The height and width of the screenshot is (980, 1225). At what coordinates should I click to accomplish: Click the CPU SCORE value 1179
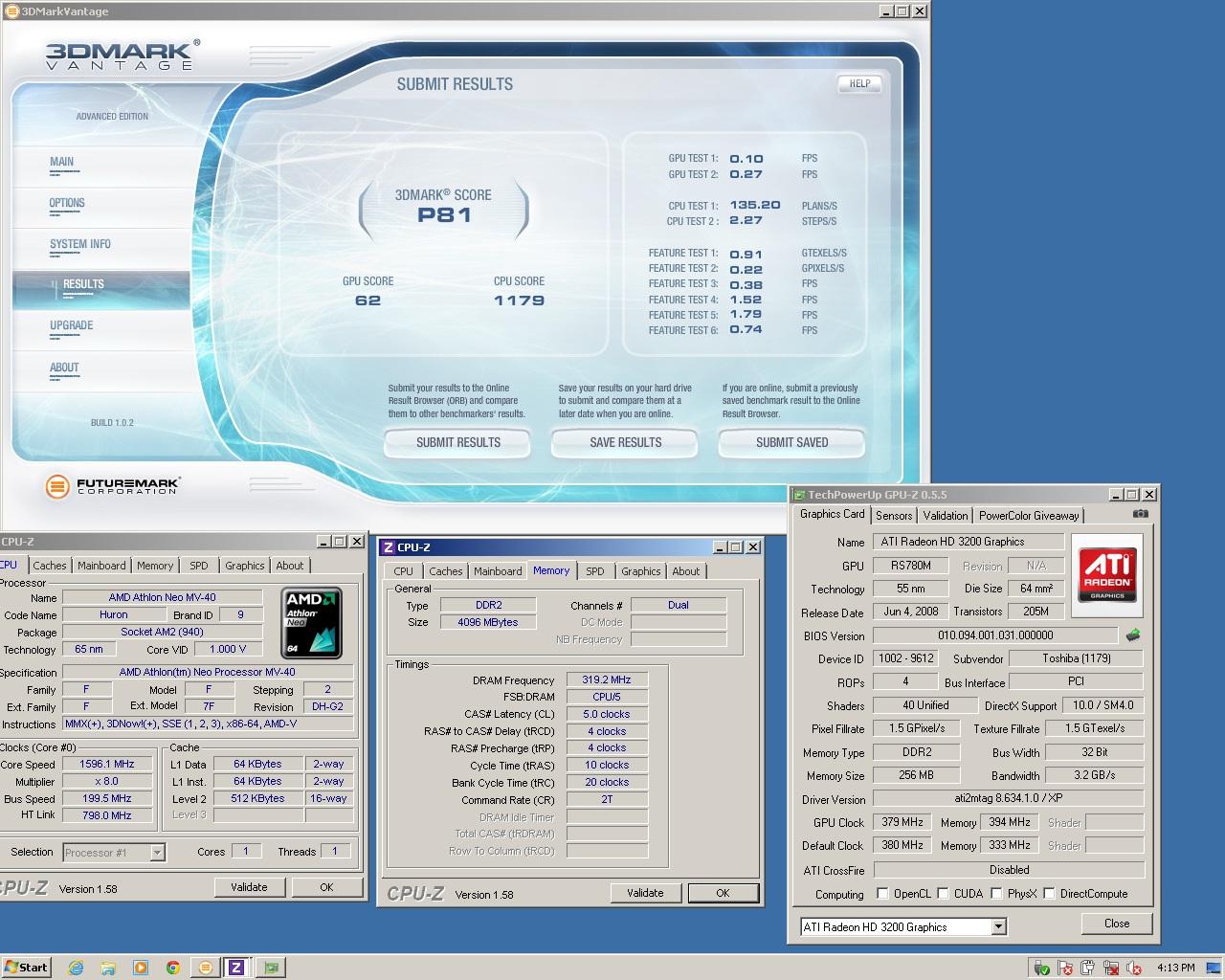(520, 301)
